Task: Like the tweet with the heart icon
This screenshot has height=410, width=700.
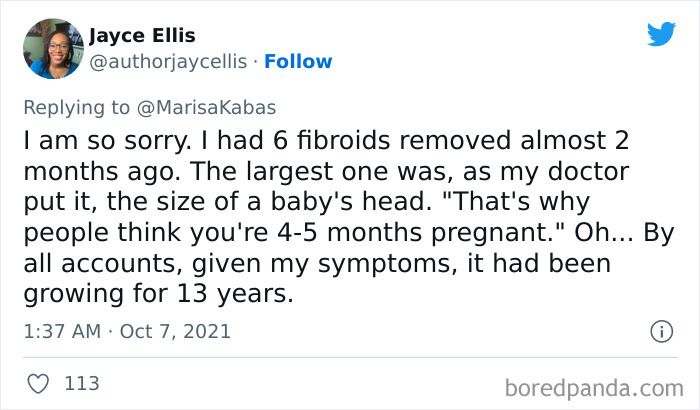Action: pos(39,383)
